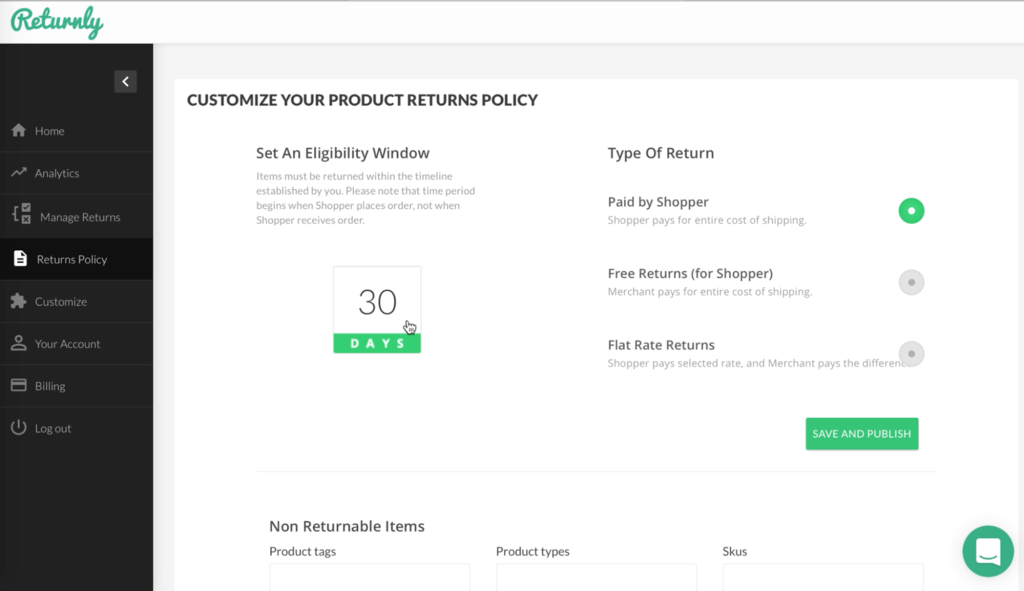
Task: Click the Your Account person icon
Action: pyautogui.click(x=18, y=343)
